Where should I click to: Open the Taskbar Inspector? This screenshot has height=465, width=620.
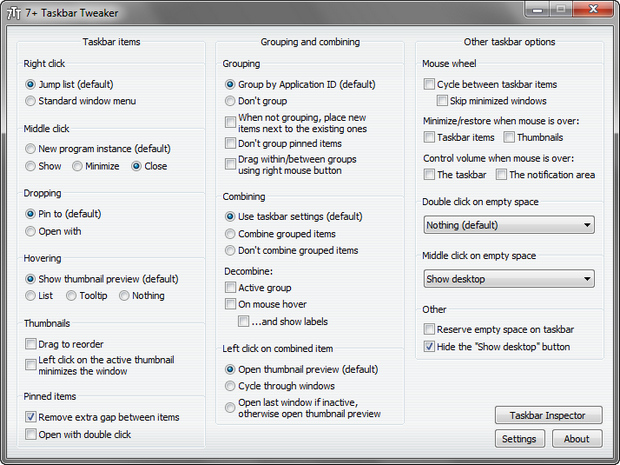tap(549, 416)
